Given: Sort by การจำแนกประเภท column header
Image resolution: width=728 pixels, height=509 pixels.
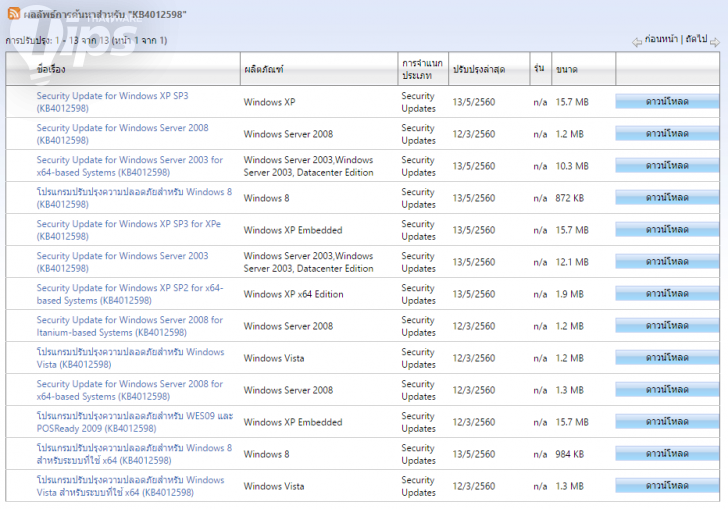Looking at the screenshot, I should tap(422, 69).
